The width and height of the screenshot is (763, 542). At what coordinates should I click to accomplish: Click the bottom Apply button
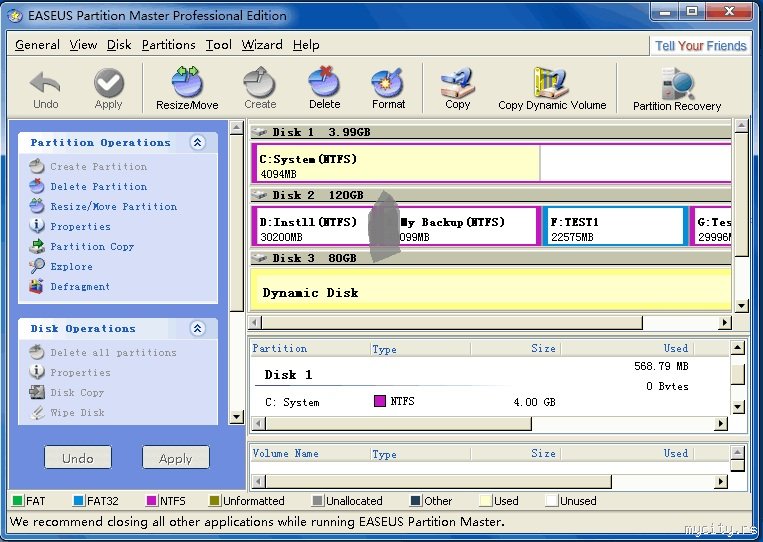[x=176, y=458]
